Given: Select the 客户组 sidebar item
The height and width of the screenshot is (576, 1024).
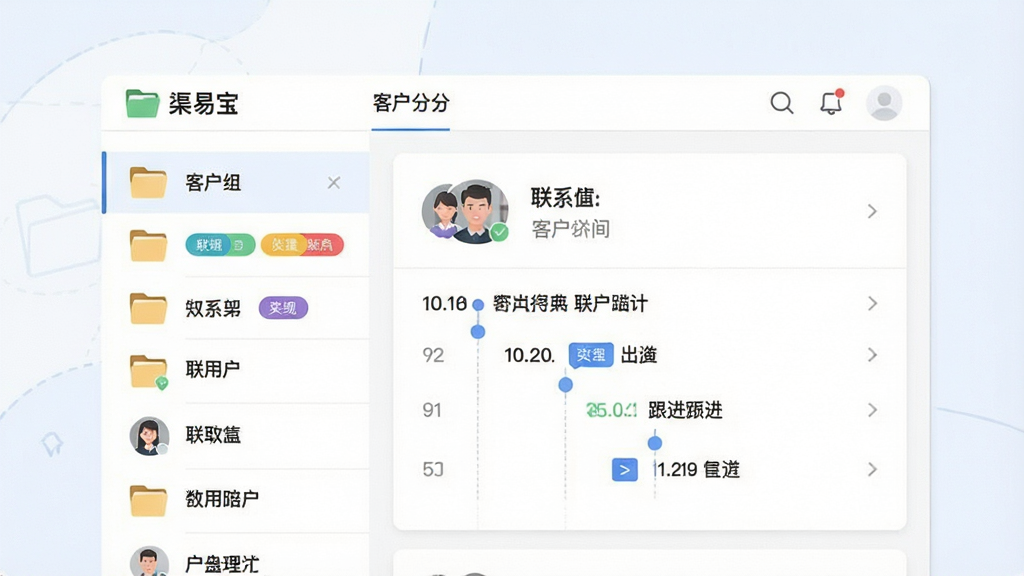Looking at the screenshot, I should (236, 183).
